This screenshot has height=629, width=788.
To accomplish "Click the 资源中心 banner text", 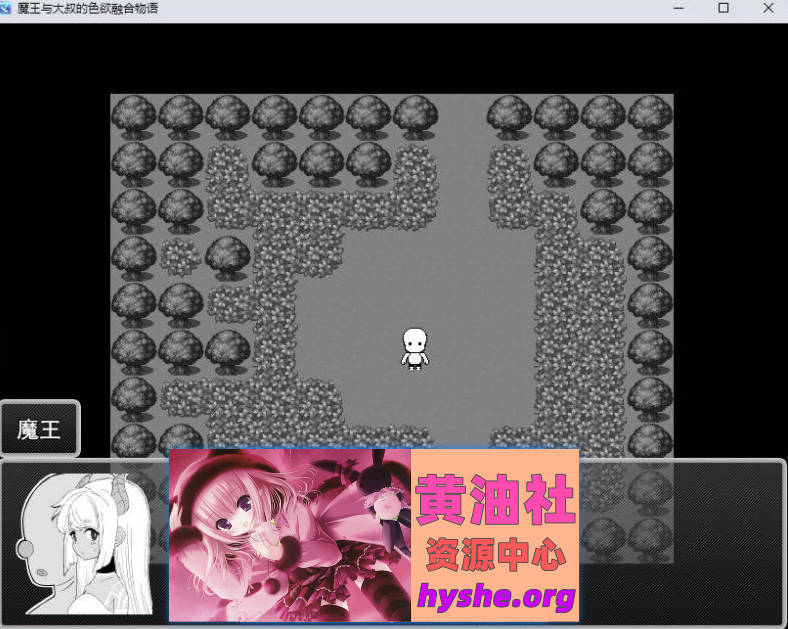I will tap(496, 554).
